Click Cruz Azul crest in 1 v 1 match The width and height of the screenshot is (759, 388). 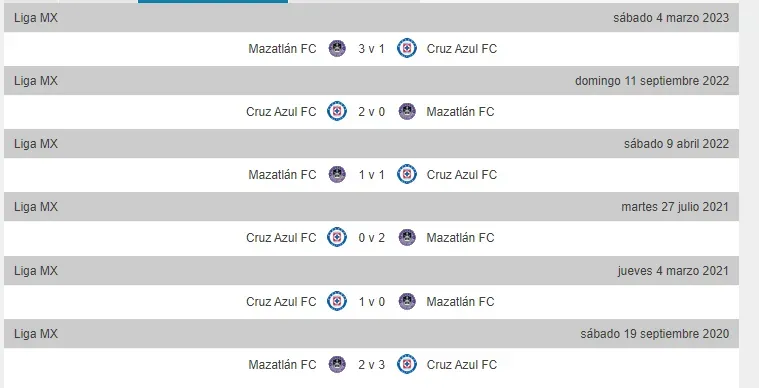tap(407, 175)
